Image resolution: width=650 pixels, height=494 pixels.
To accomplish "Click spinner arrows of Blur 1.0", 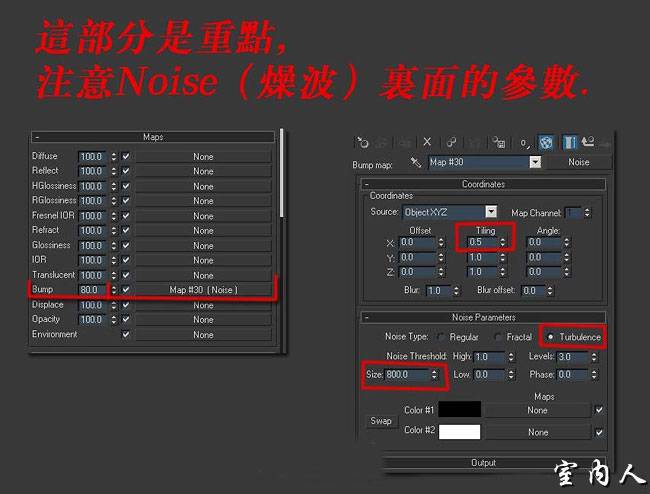I will (456, 291).
